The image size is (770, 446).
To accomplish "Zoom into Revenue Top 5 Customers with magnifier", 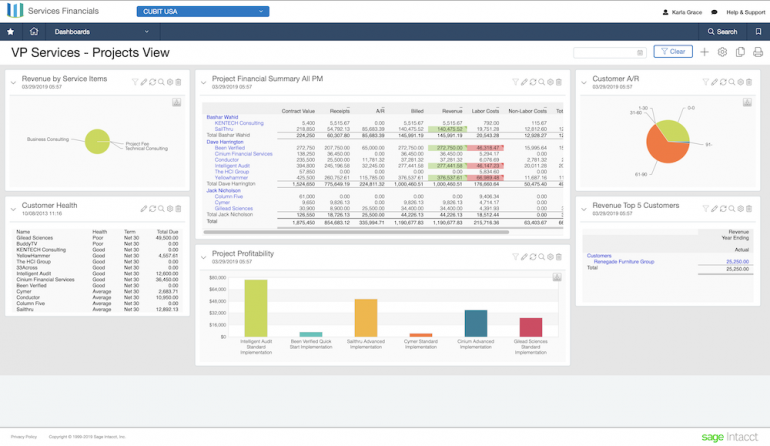I will 732,209.
